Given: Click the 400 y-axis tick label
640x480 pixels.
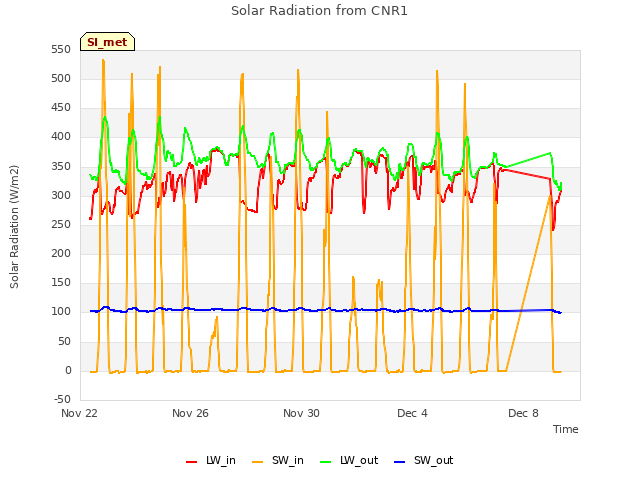Looking at the screenshot, I should pos(61,137).
